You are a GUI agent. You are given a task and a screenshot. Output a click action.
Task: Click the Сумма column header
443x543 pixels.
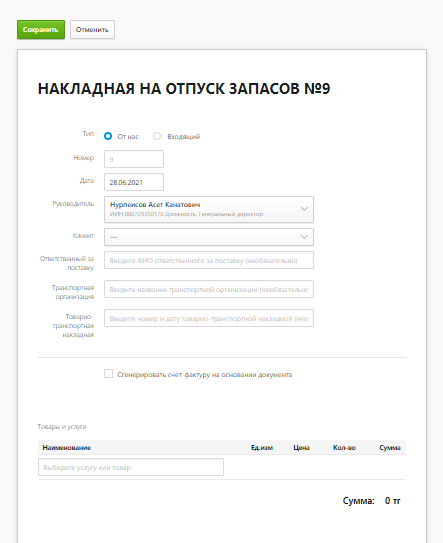[390, 448]
